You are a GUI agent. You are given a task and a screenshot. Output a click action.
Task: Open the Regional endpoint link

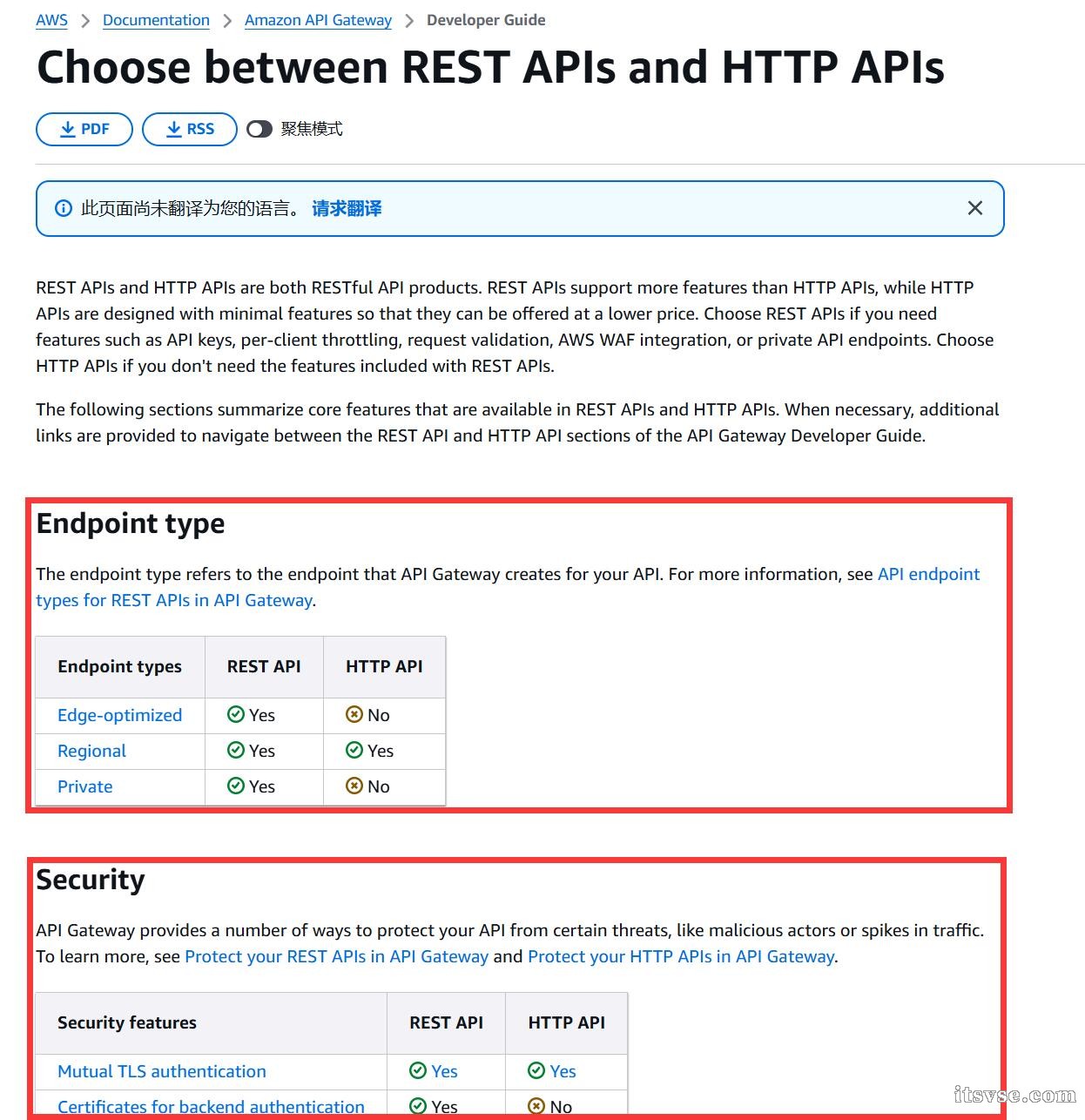[91, 751]
